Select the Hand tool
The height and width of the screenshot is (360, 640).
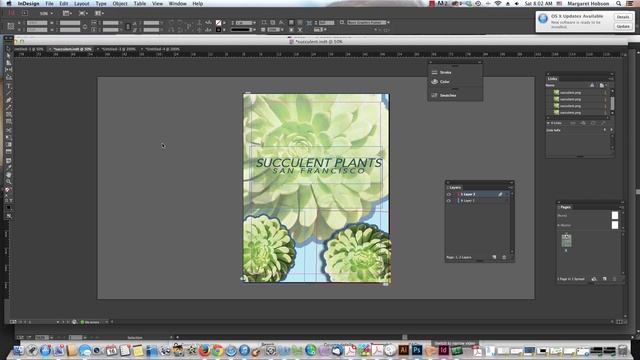coord(9,175)
